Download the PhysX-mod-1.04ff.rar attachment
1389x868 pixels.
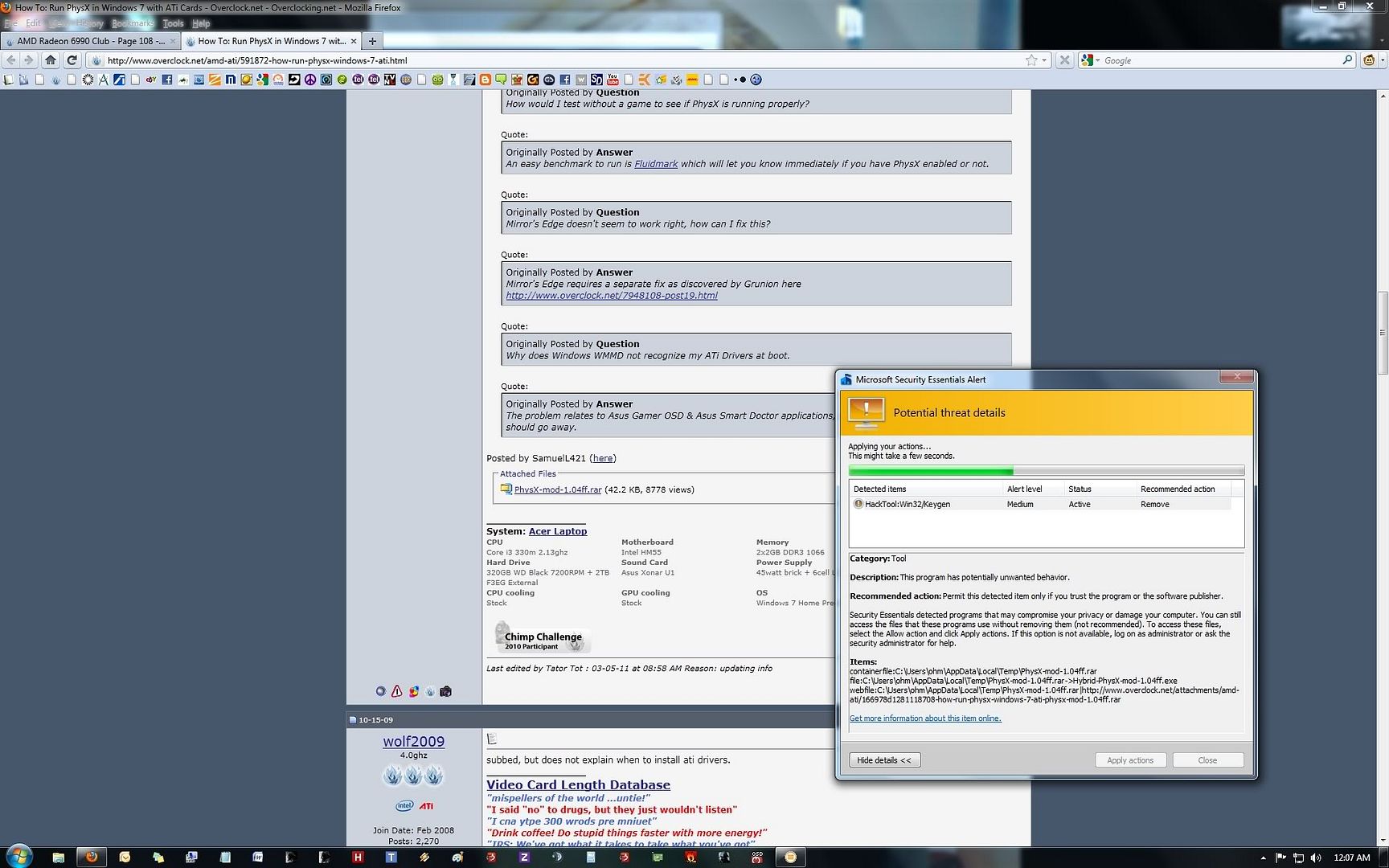pyautogui.click(x=558, y=489)
